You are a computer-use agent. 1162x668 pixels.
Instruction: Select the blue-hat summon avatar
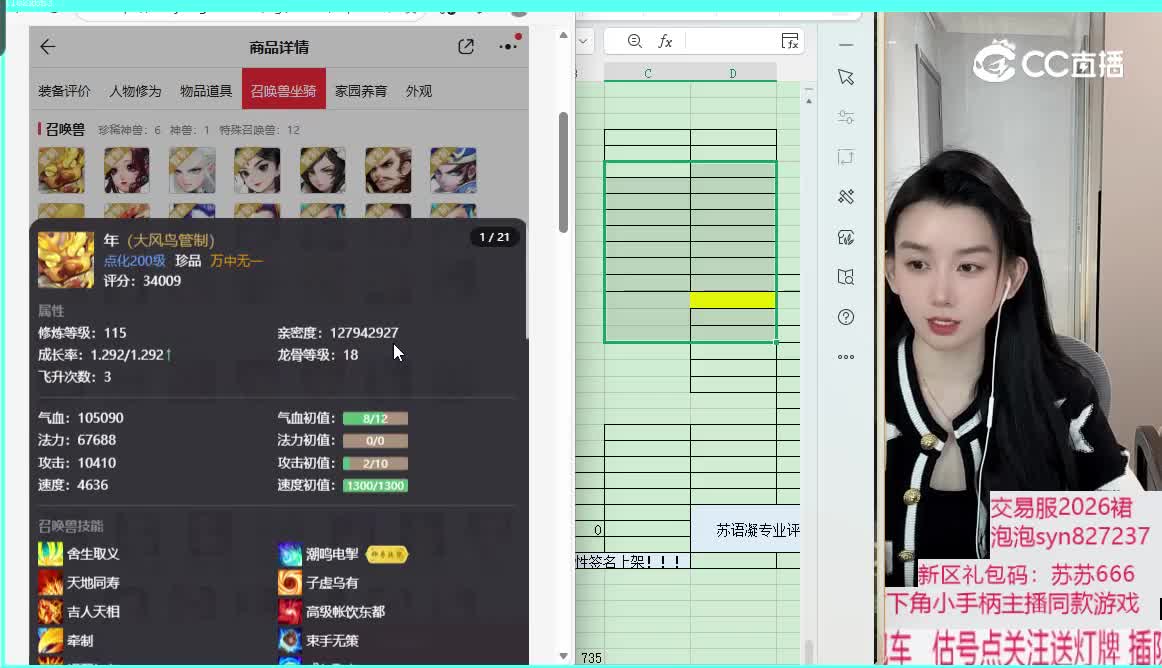point(453,170)
